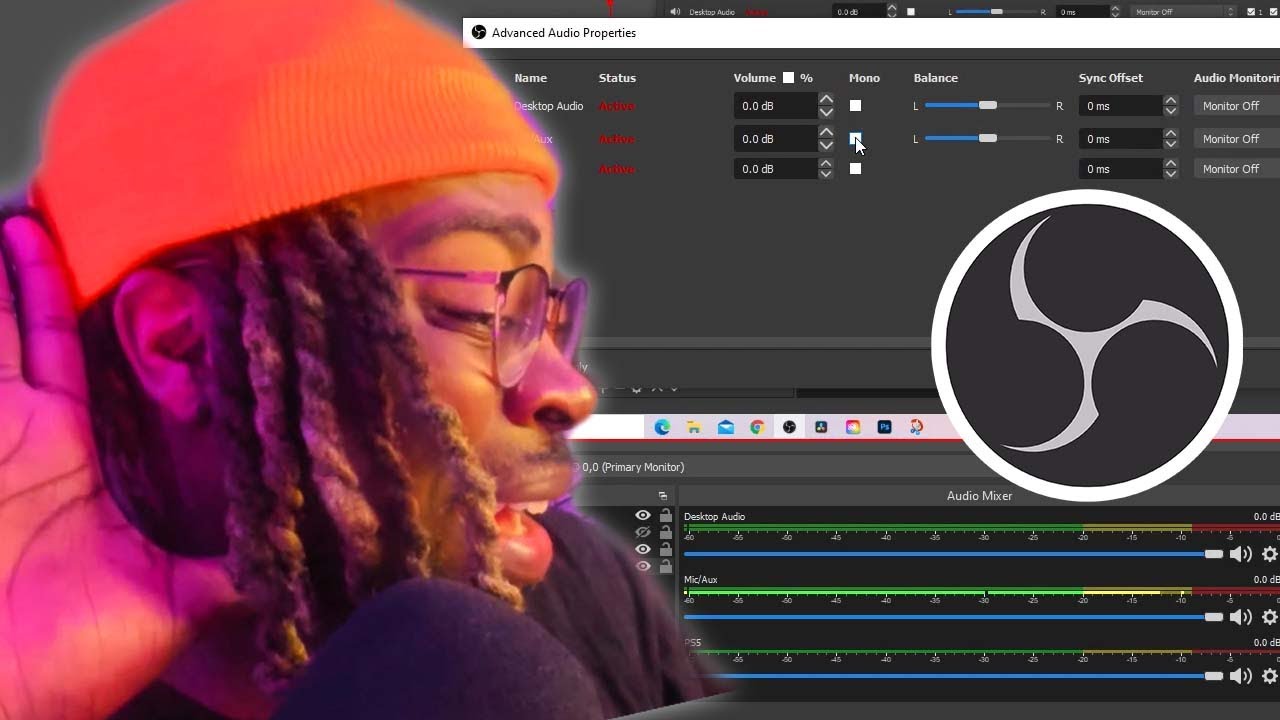Image resolution: width=1280 pixels, height=720 pixels.
Task: Open the Mail app taskbar icon
Action: 726,427
